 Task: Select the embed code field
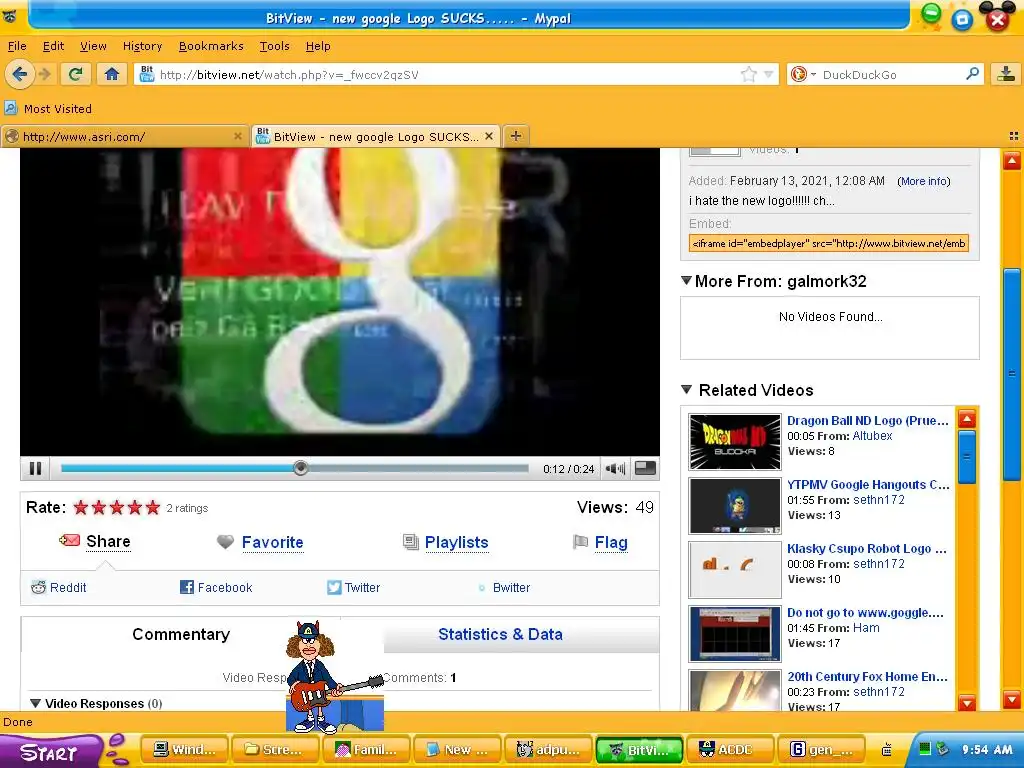(829, 244)
